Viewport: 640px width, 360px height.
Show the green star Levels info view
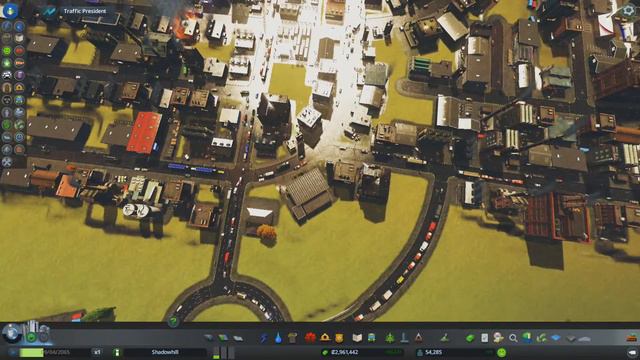(7, 63)
